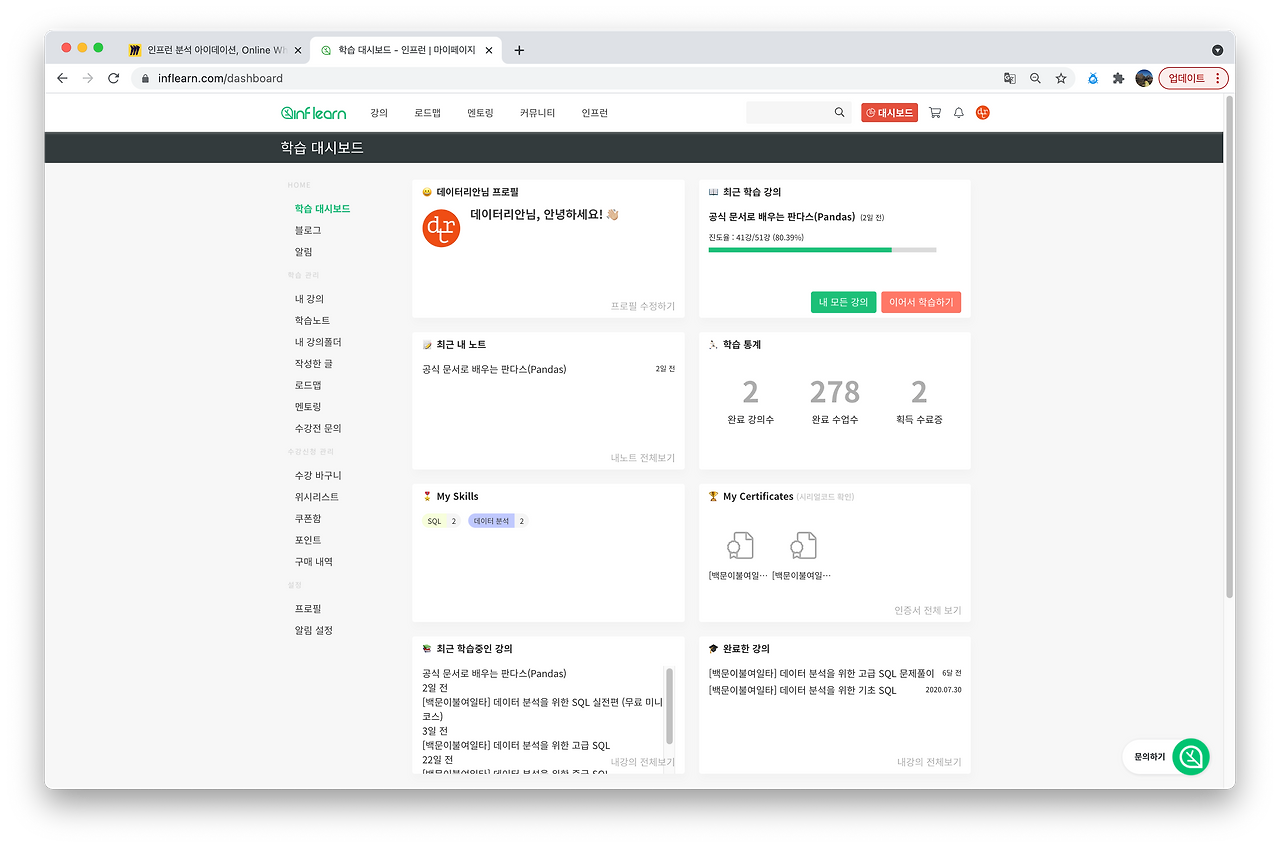
Task: Open 블로그 in the sidebar
Action: pos(308,230)
